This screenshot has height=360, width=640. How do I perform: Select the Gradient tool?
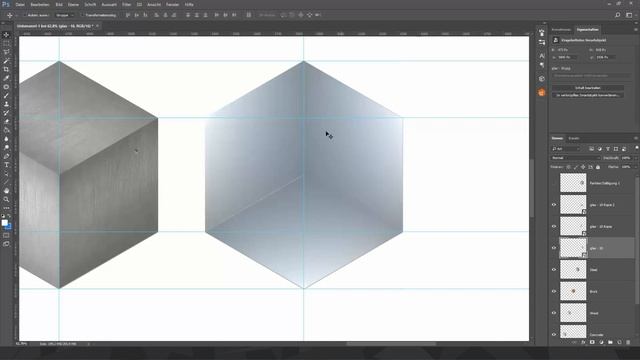click(x=6, y=130)
